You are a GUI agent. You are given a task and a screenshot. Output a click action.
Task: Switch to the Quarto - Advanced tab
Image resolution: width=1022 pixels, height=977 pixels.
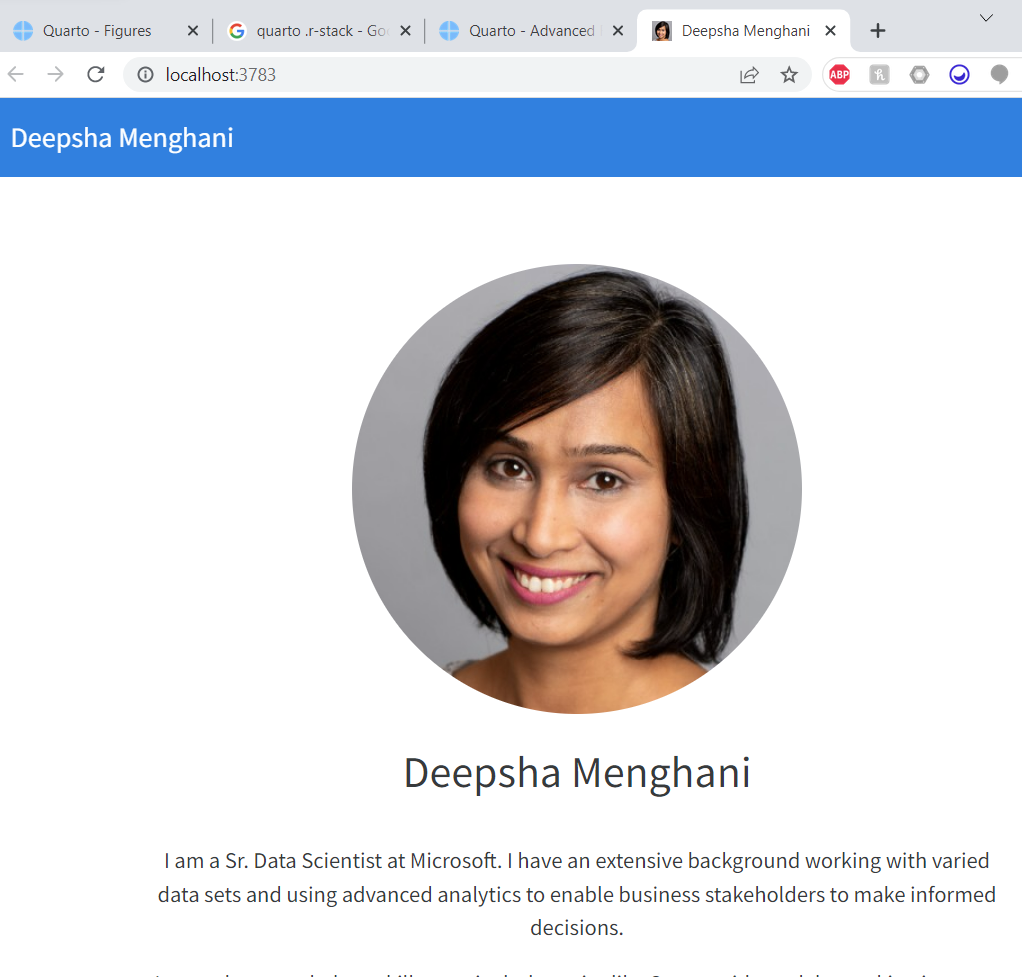coord(530,30)
